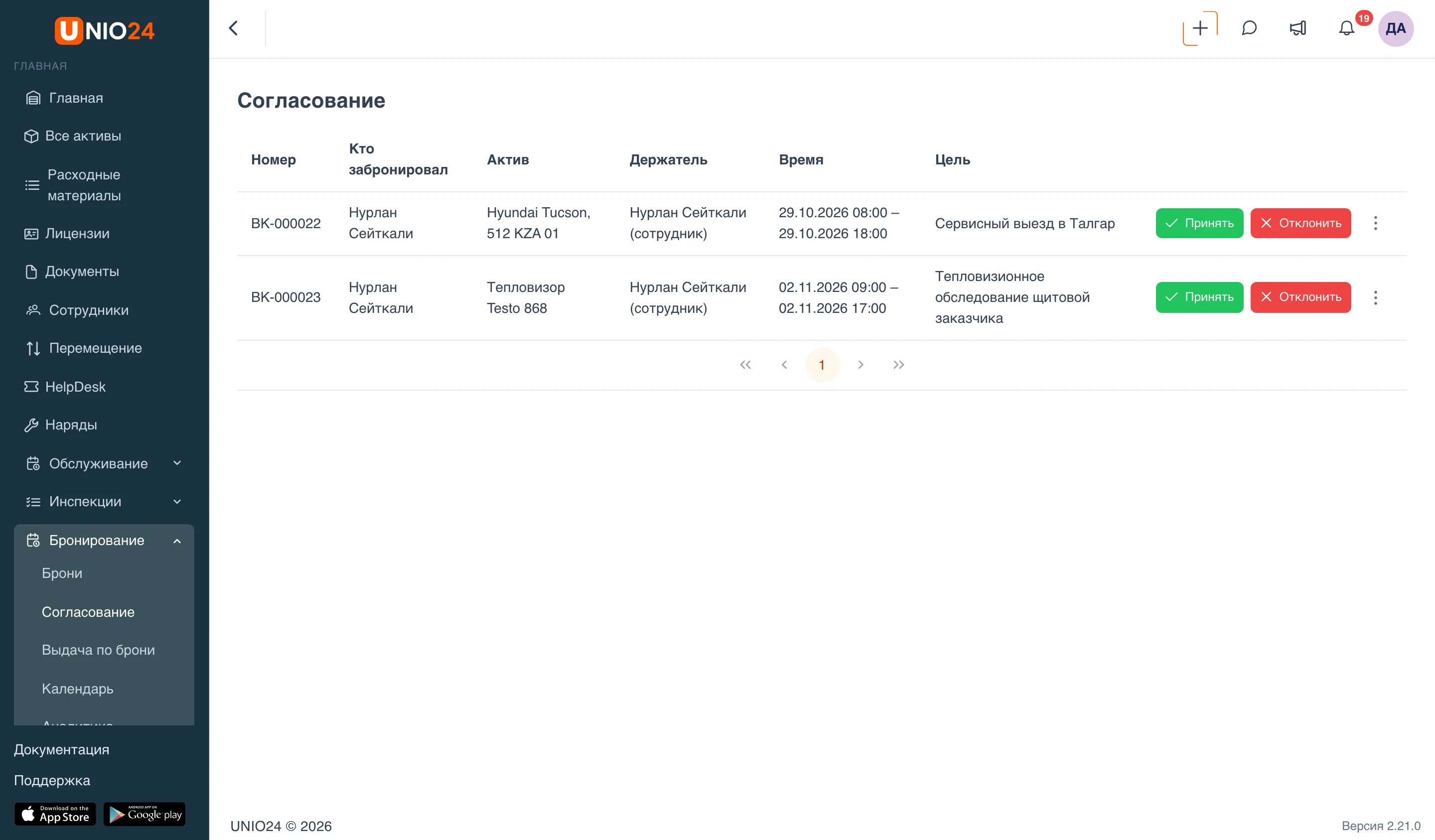
Task: Open the ДА user avatar
Action: [1395, 28]
